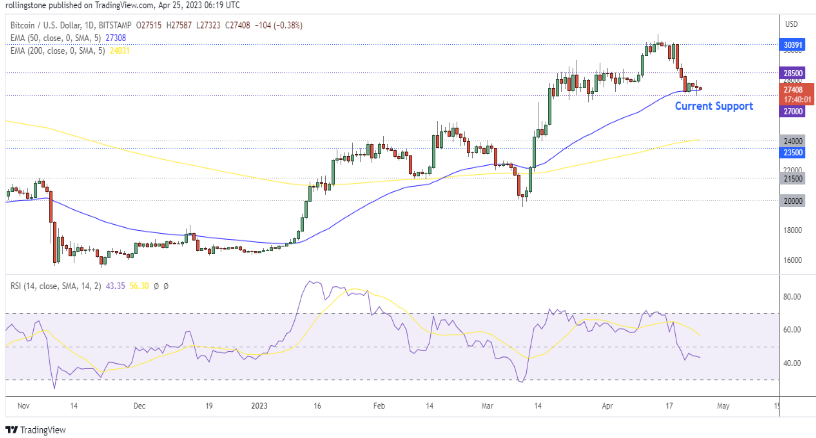Image resolution: width=816 pixels, height=438 pixels.
Task: Click the 19 date label on the time axis
Action: coord(209,406)
